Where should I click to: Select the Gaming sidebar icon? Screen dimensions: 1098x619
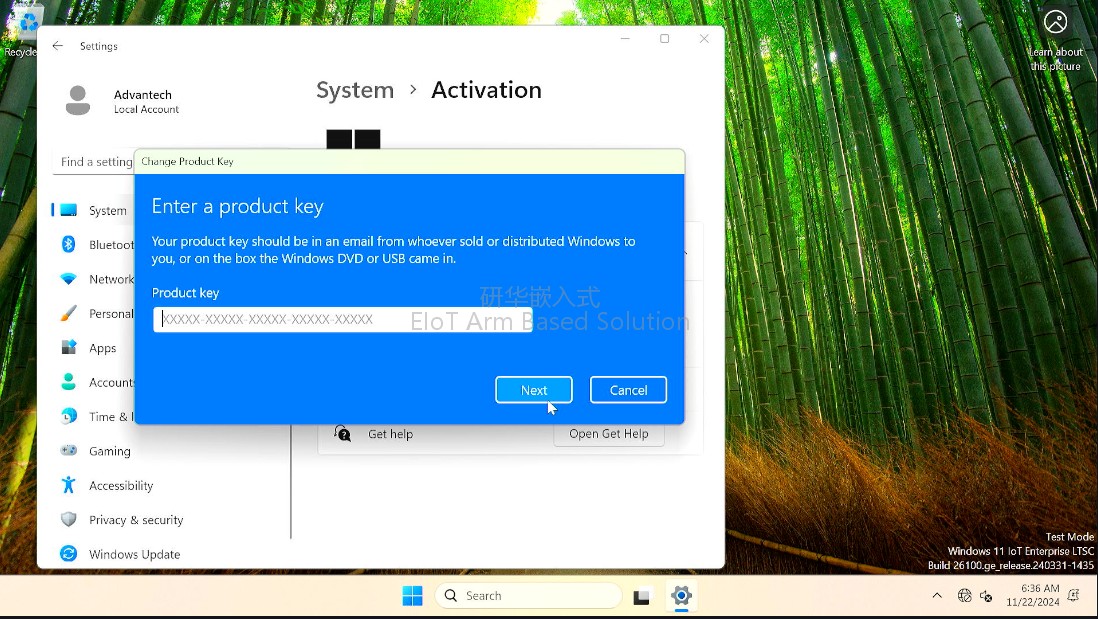point(69,451)
